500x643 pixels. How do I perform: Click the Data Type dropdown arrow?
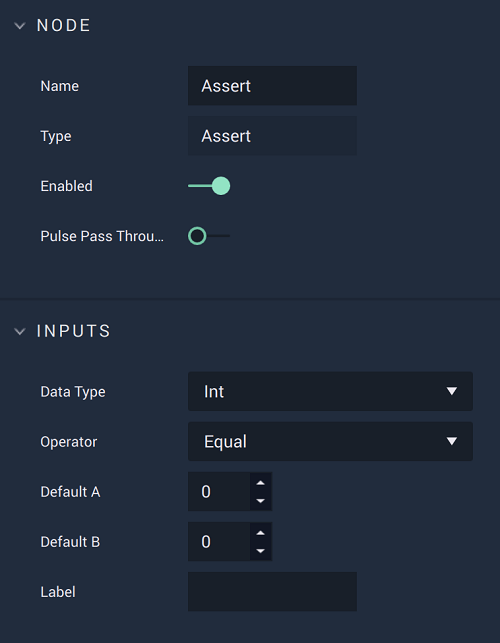tap(452, 391)
